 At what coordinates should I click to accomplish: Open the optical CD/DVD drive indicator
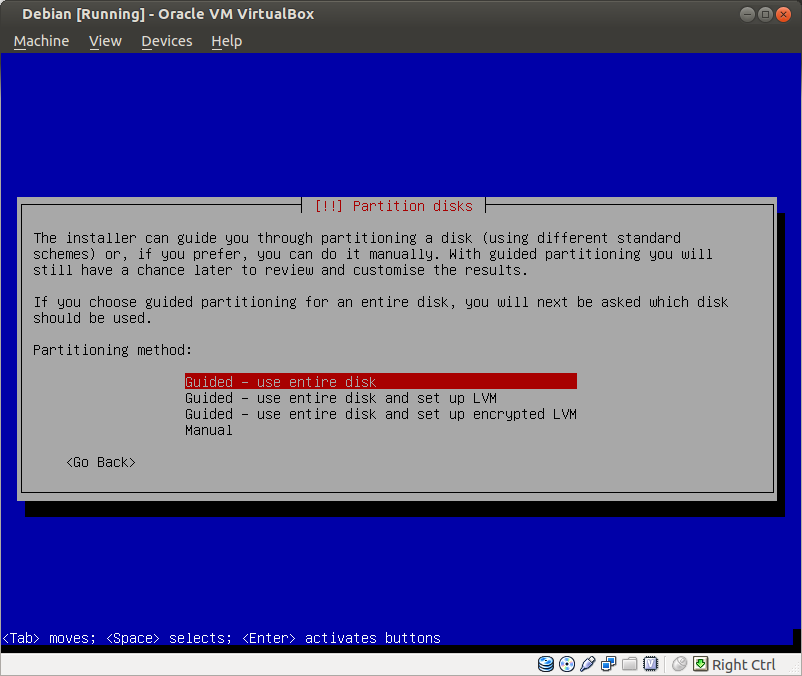[x=567, y=664]
